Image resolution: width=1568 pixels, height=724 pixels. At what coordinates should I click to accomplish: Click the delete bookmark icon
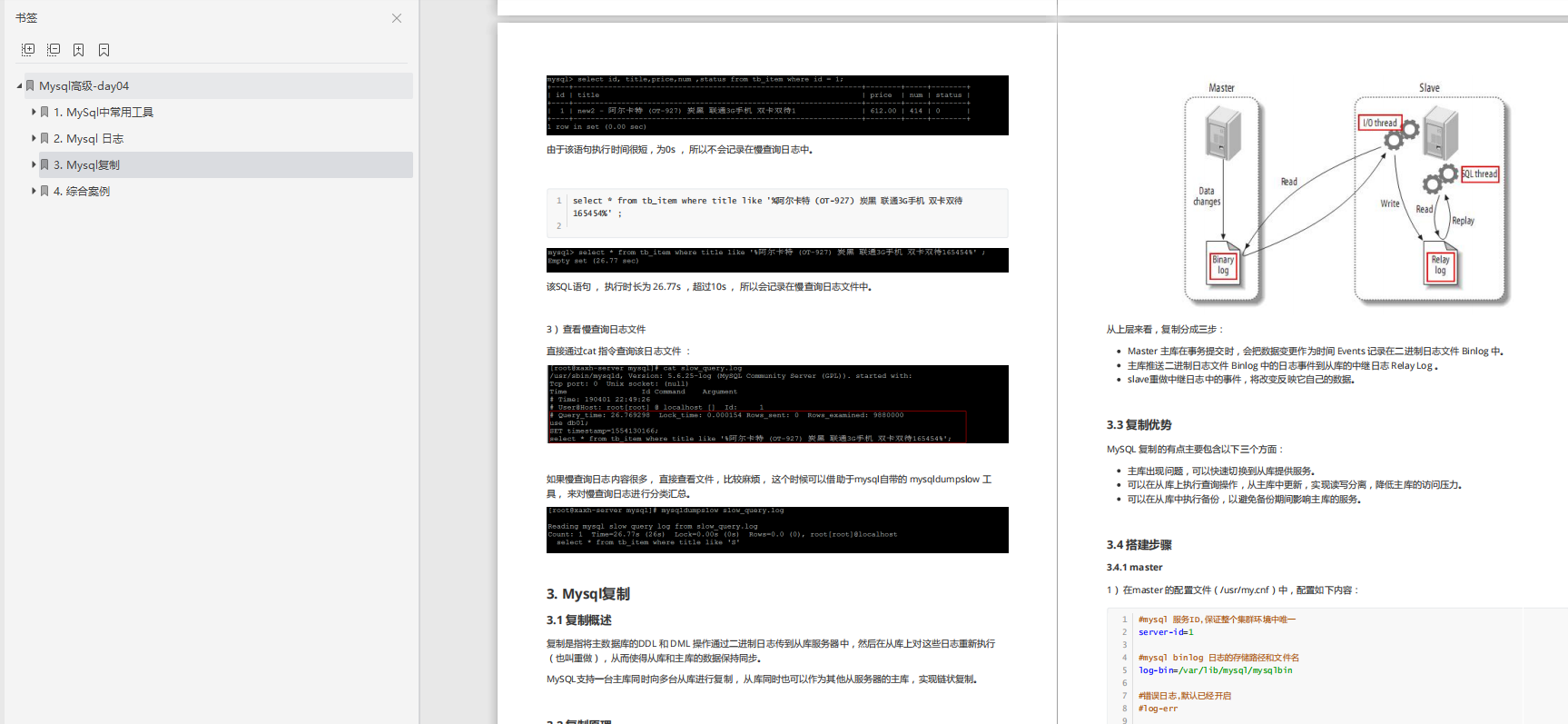coord(104,50)
